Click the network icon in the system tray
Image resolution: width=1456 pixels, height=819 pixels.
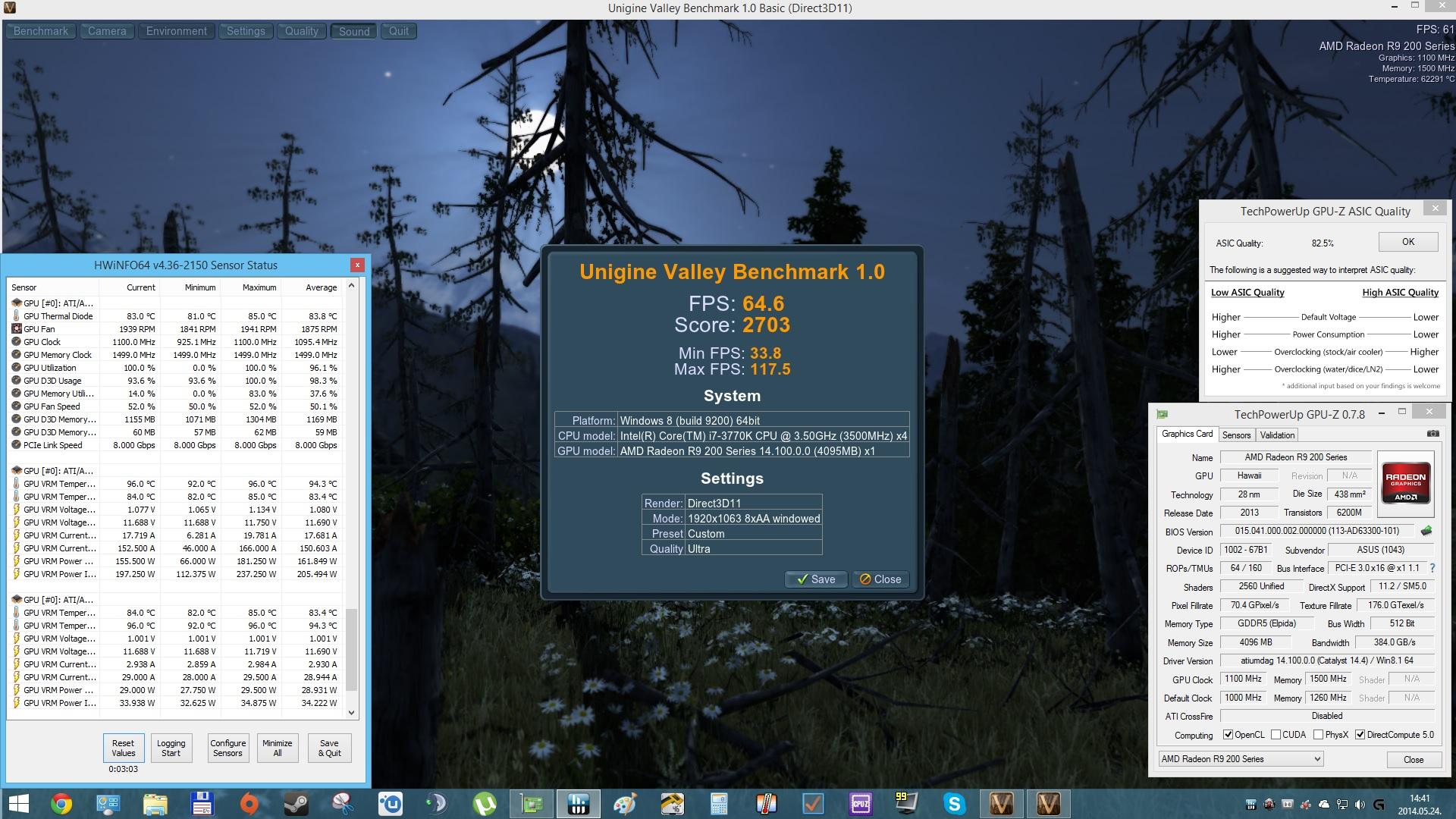click(1342, 805)
